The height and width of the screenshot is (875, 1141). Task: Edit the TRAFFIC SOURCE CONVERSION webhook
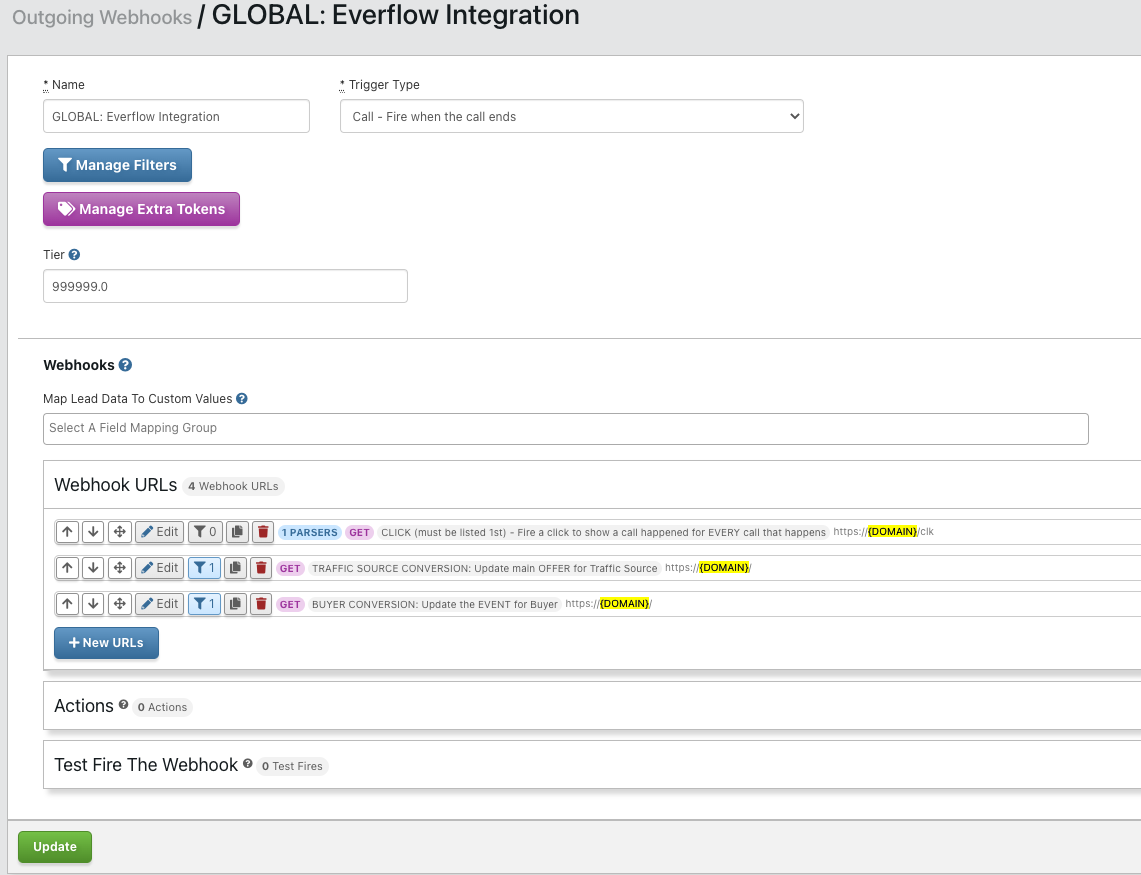tap(159, 568)
